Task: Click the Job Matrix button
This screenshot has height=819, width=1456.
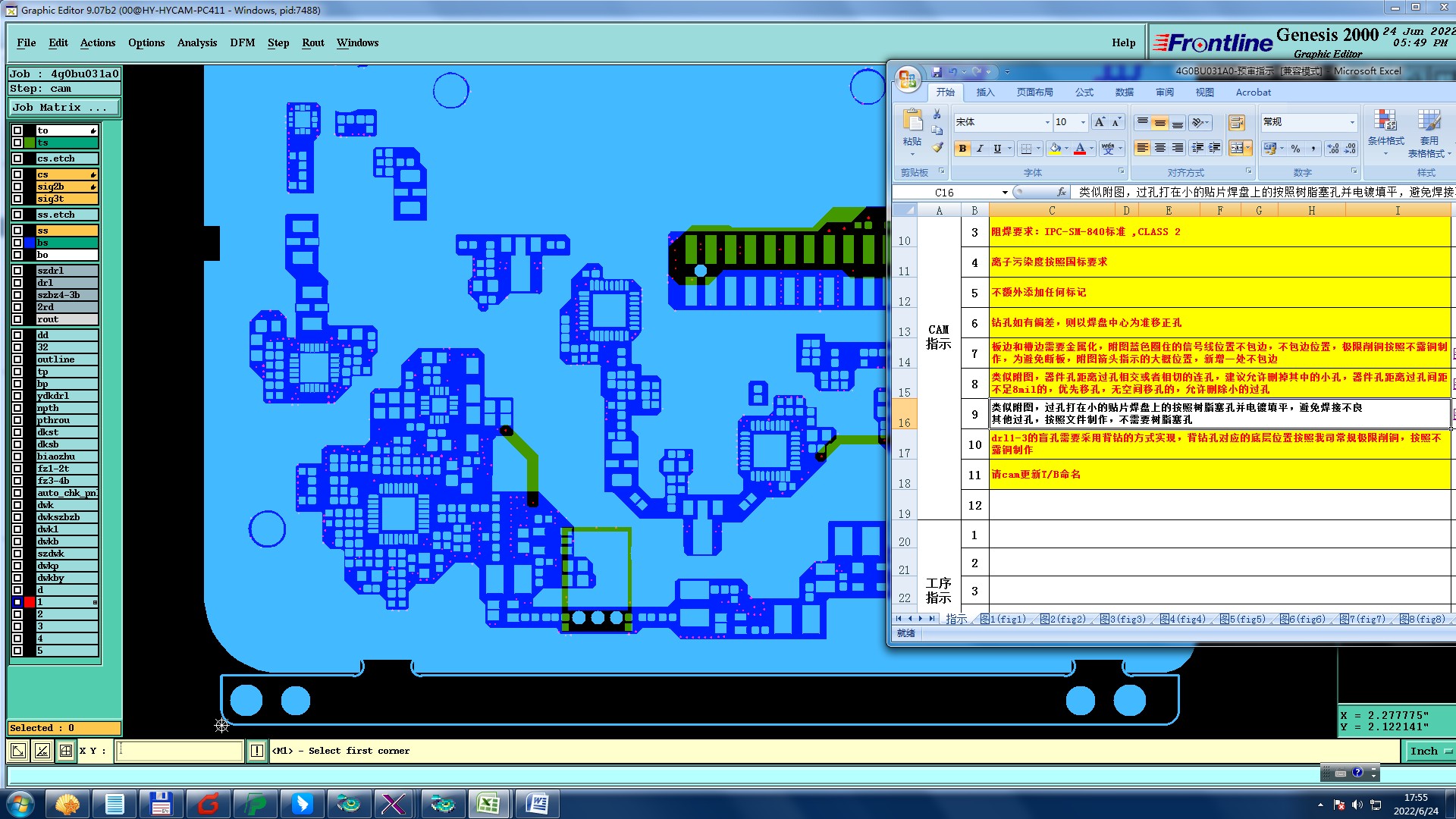Action: [x=64, y=108]
